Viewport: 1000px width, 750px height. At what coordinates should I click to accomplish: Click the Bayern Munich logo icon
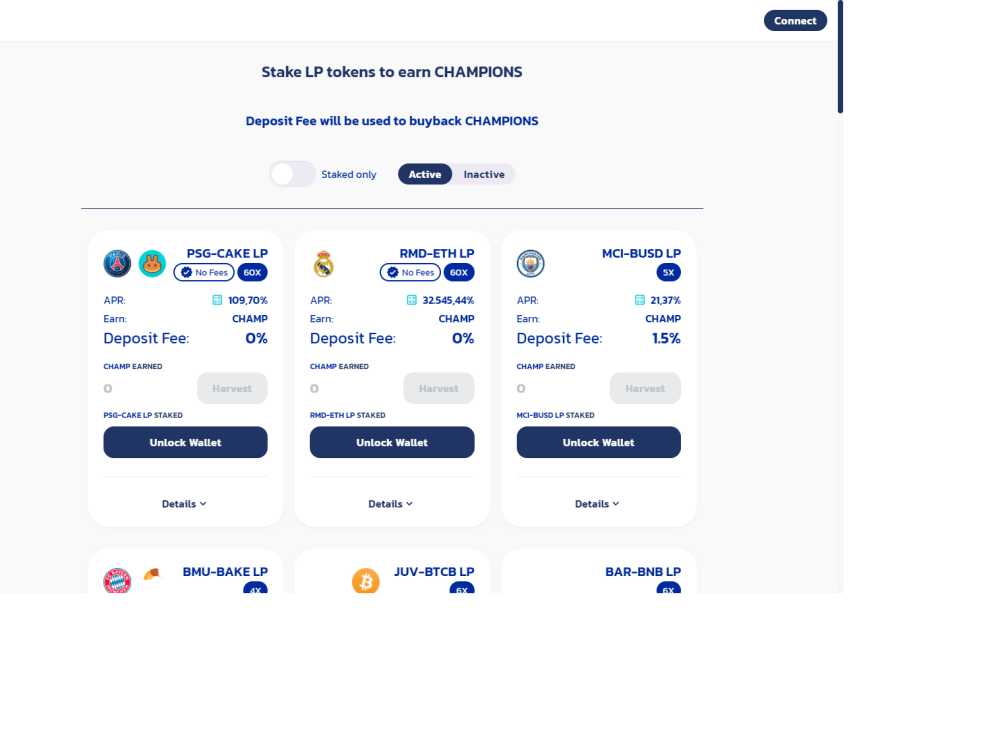[x=117, y=581]
